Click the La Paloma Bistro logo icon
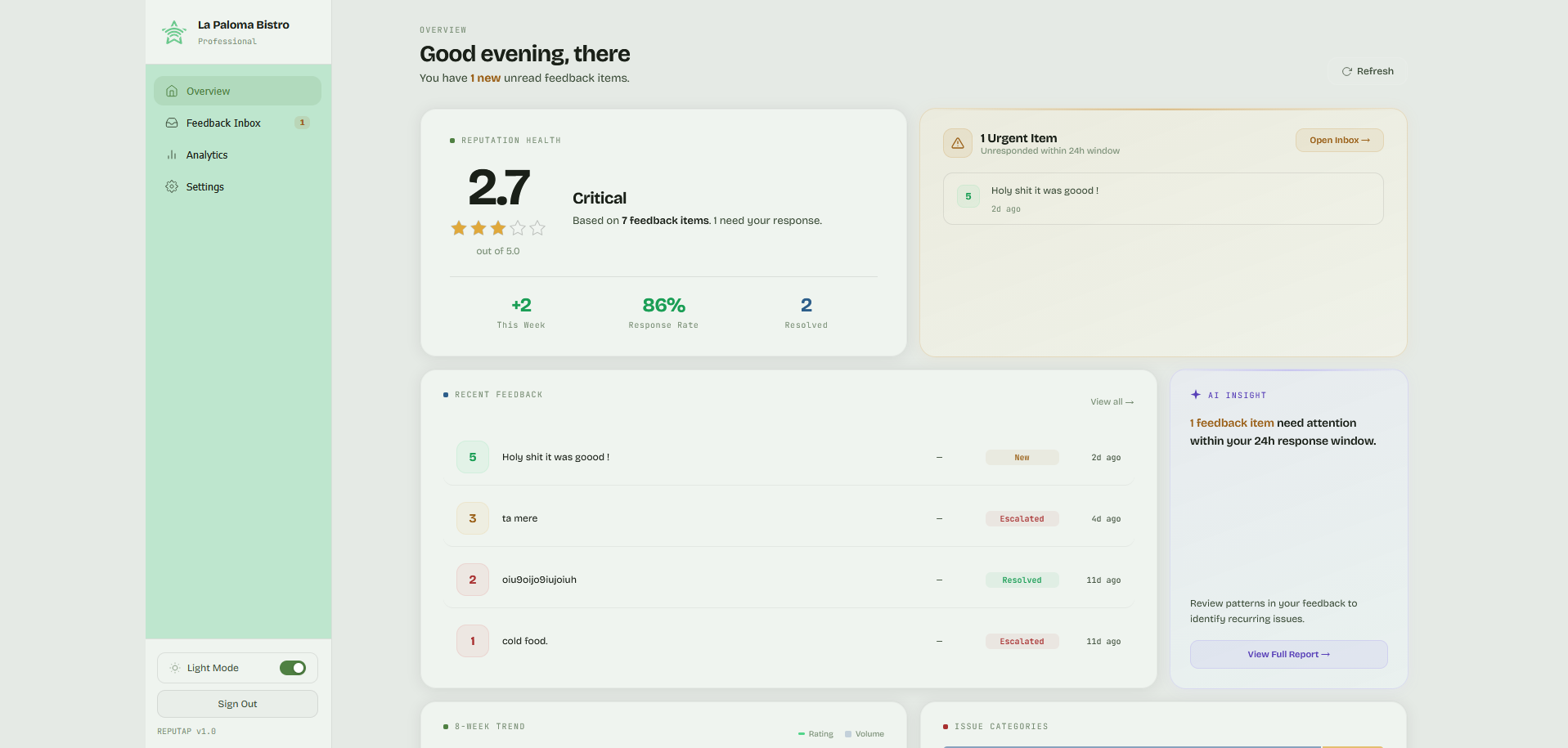This screenshot has height=748, width=1568. tap(173, 33)
